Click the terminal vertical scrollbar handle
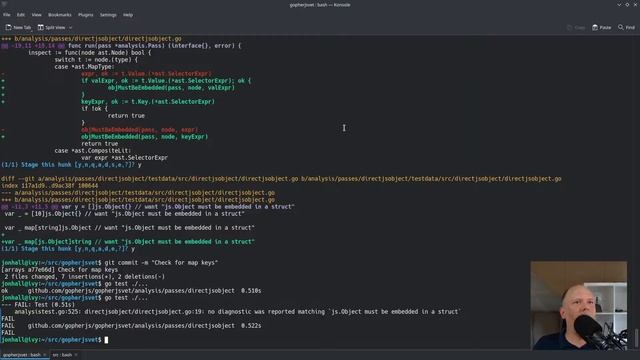Image resolution: width=640 pixels, height=360 pixels. coord(636,338)
